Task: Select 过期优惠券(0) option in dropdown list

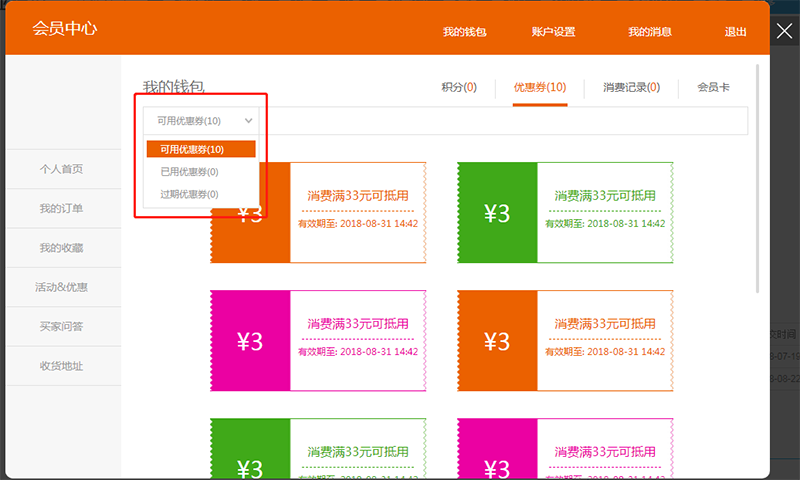Action: (189, 194)
